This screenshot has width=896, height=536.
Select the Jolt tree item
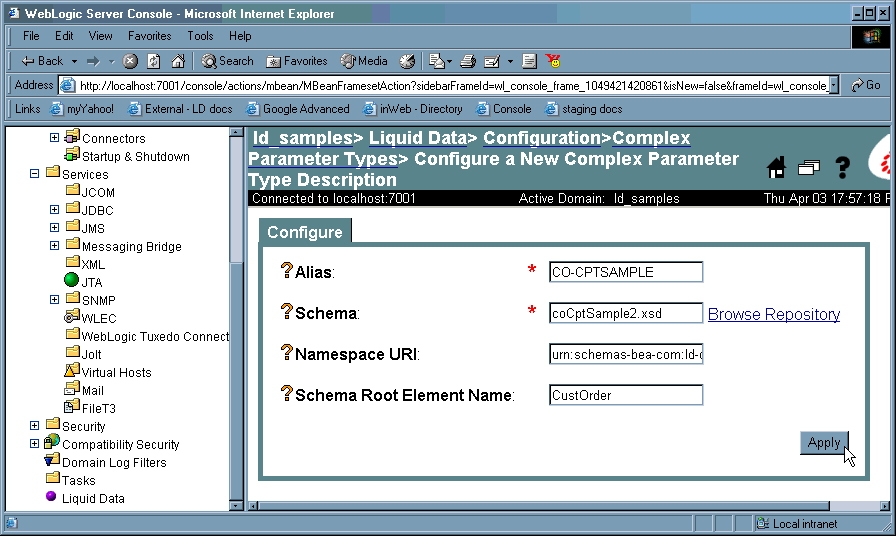tap(91, 355)
